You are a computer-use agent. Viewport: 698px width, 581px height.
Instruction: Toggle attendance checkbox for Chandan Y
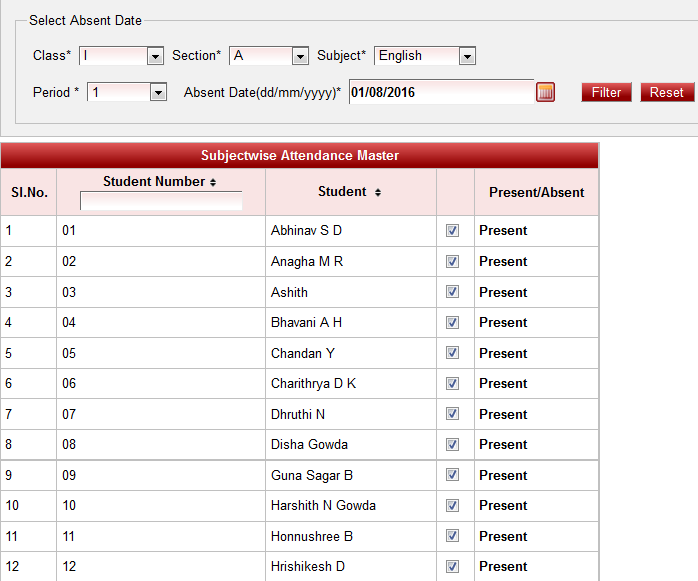tap(453, 354)
